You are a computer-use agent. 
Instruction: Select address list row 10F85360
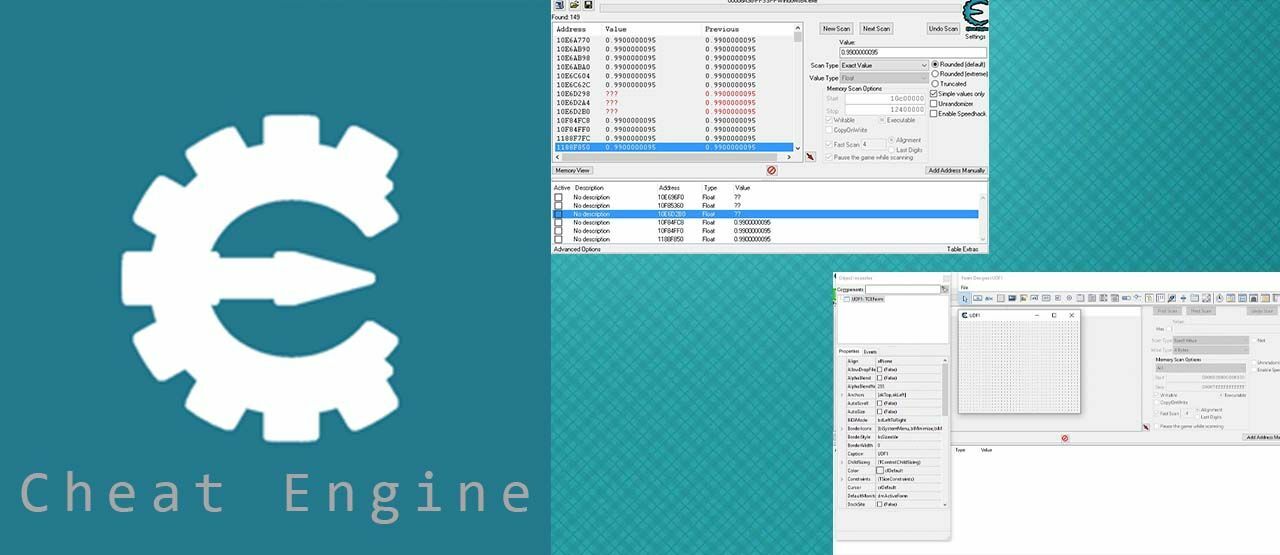tap(766, 205)
